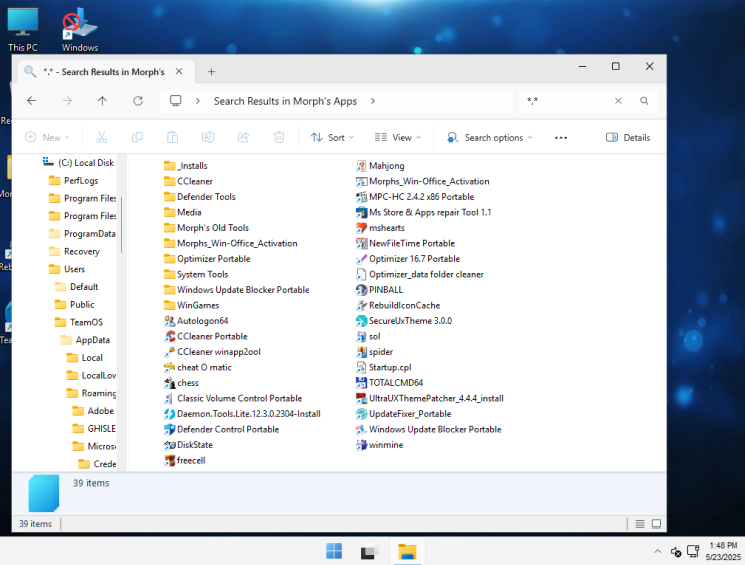Select the Mahjong item

(381, 166)
